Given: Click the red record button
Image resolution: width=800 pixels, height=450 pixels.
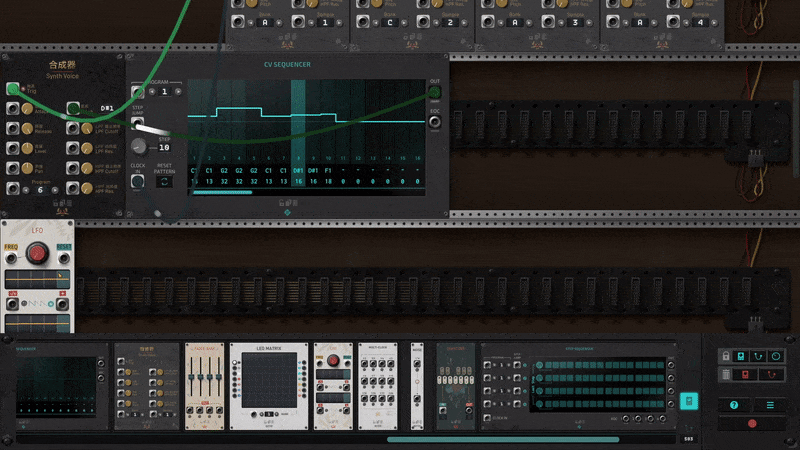Looking at the screenshot, I should 752,423.
